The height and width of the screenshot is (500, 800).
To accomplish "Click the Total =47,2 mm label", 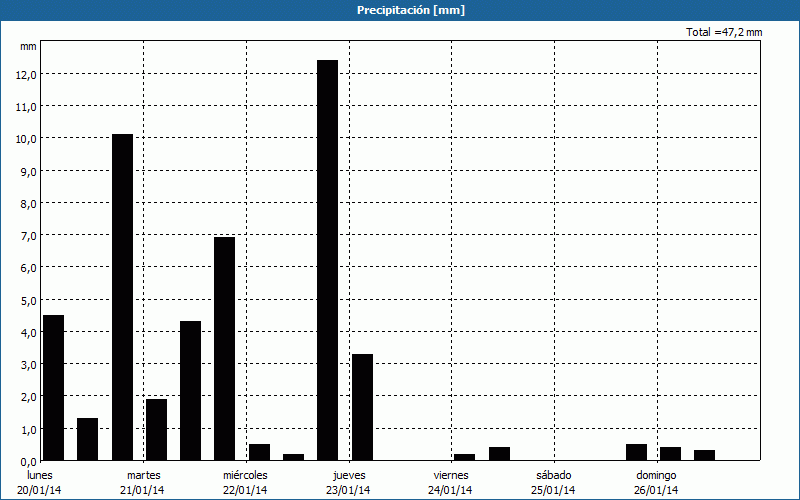I will click(x=724, y=32).
